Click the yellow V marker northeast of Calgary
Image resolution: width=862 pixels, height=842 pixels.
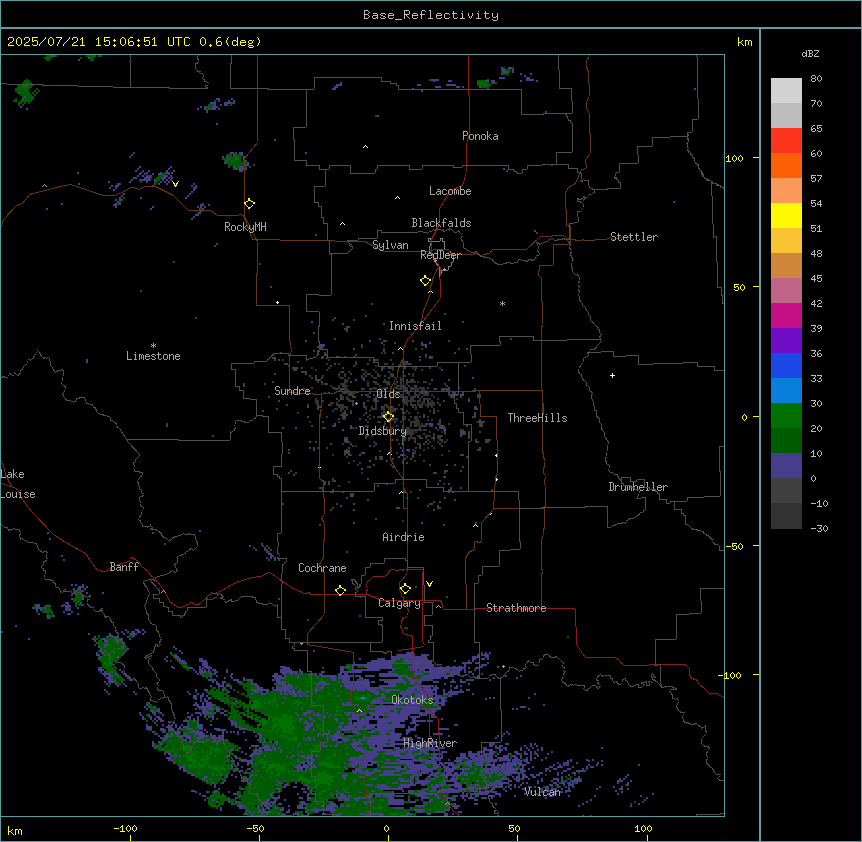coord(429,584)
